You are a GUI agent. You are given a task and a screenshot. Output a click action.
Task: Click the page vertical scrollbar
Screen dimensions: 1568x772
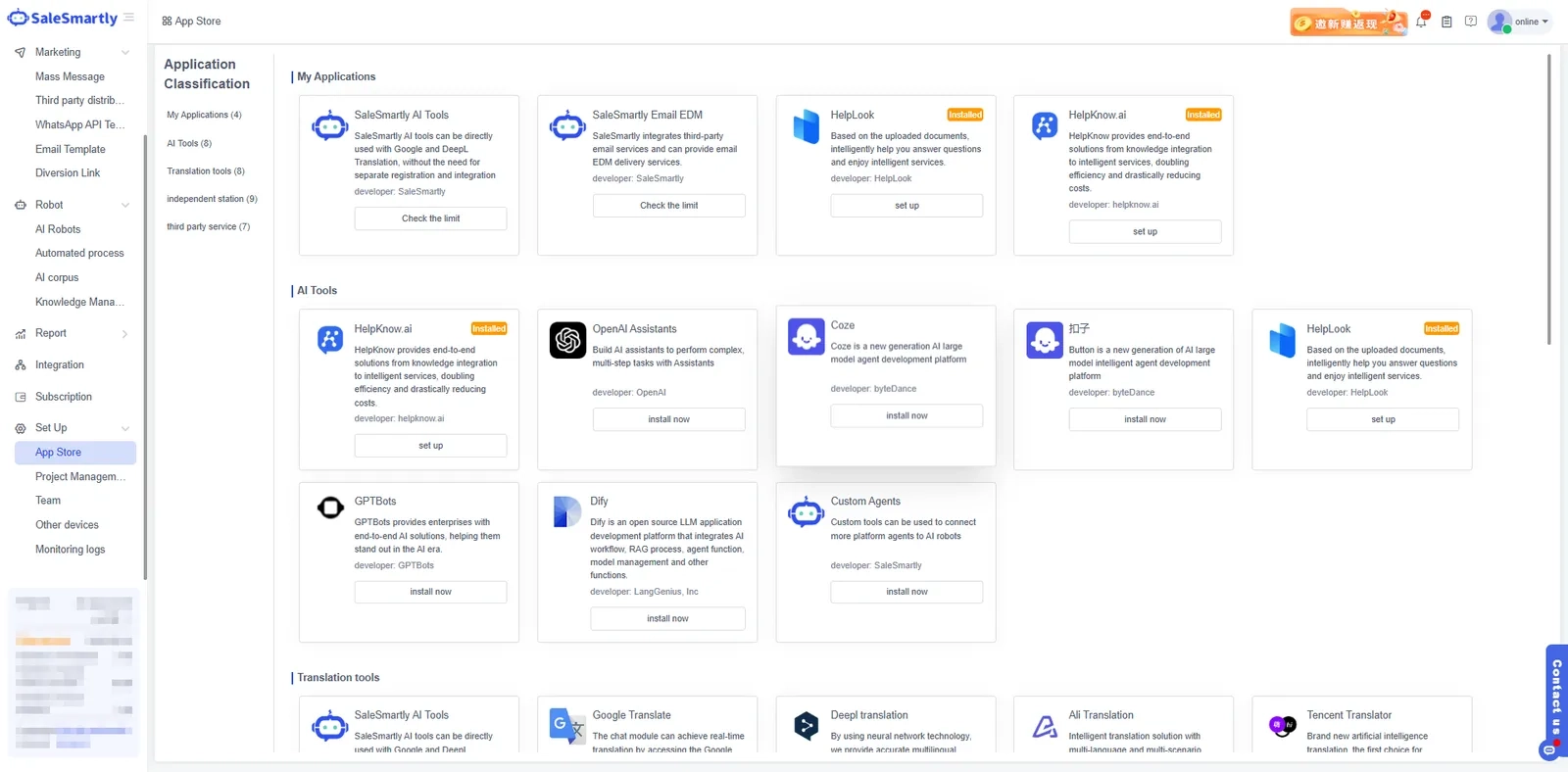pos(1549,199)
